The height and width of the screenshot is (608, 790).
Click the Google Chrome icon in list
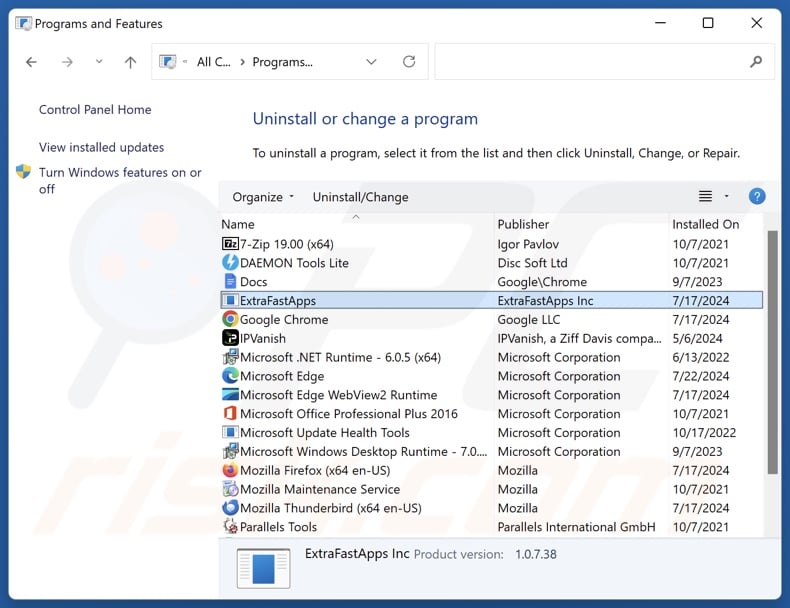pyautogui.click(x=230, y=320)
